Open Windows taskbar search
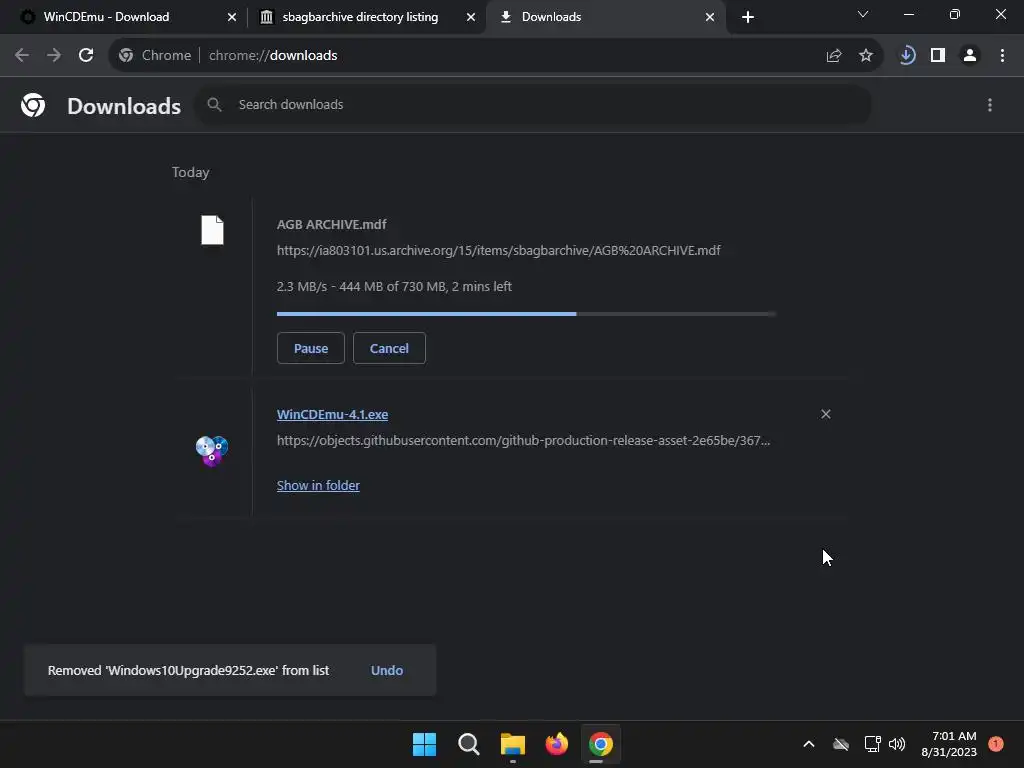1024x768 pixels. click(468, 744)
